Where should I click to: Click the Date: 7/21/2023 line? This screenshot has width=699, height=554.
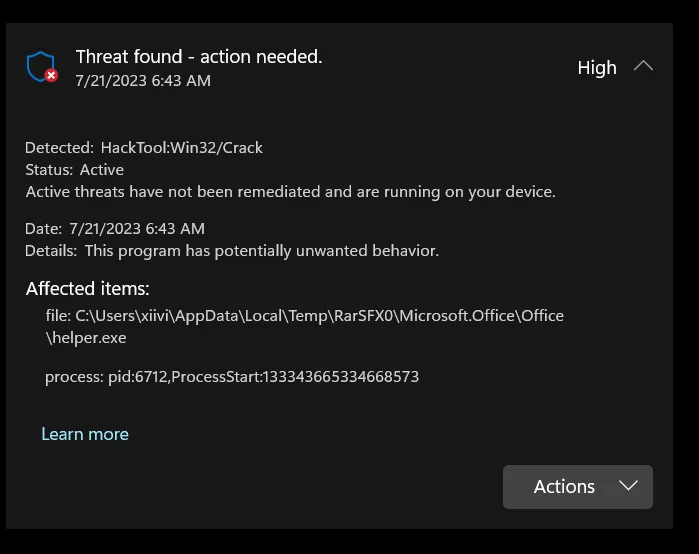click(115, 229)
